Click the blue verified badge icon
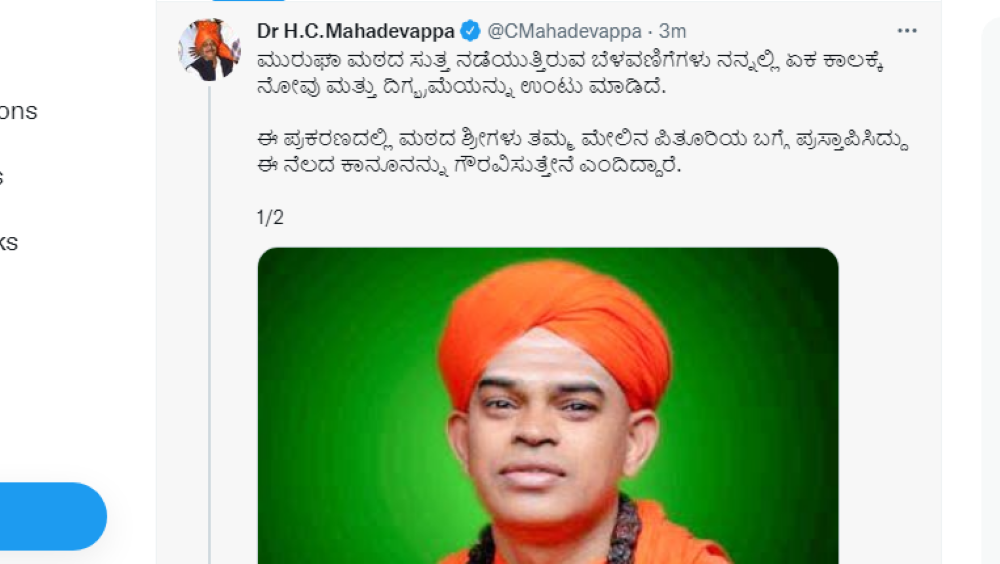The height and width of the screenshot is (564, 1000). (471, 31)
